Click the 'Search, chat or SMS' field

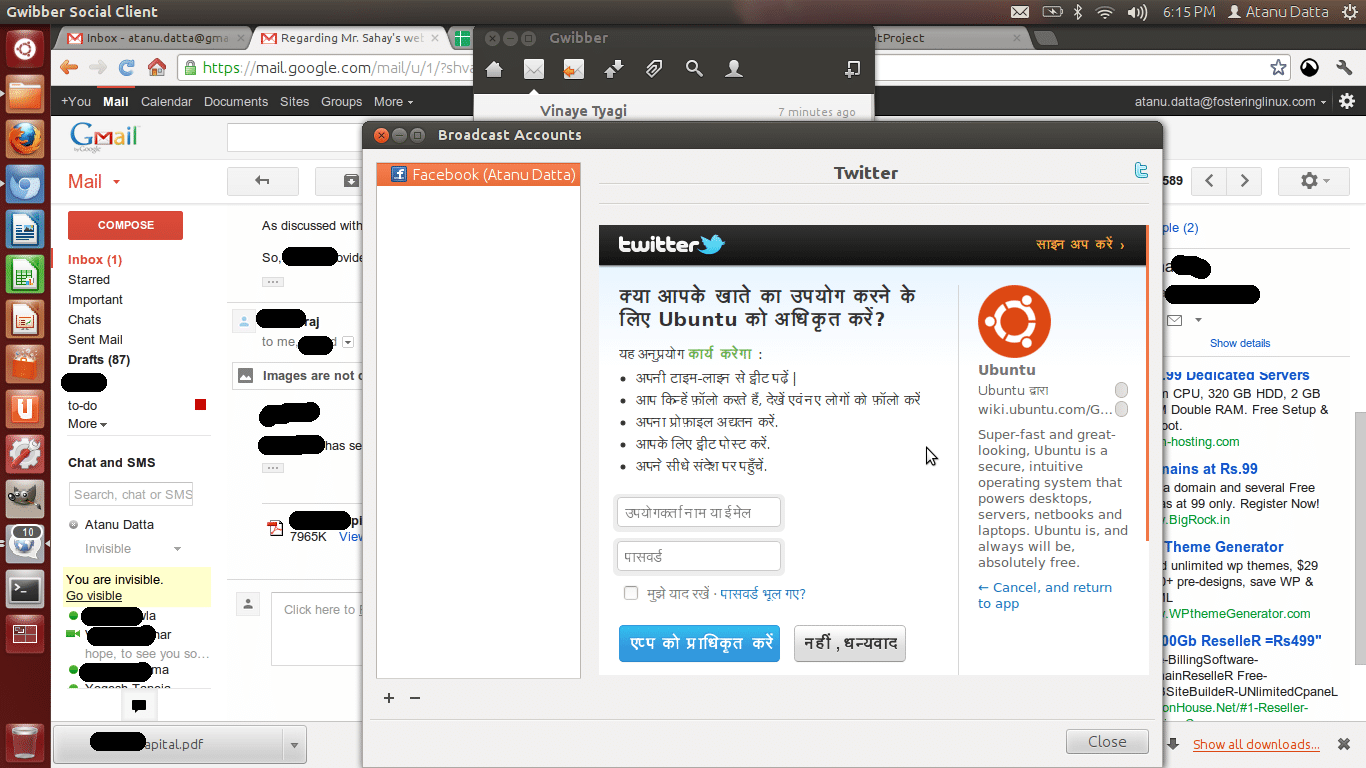[x=132, y=494]
